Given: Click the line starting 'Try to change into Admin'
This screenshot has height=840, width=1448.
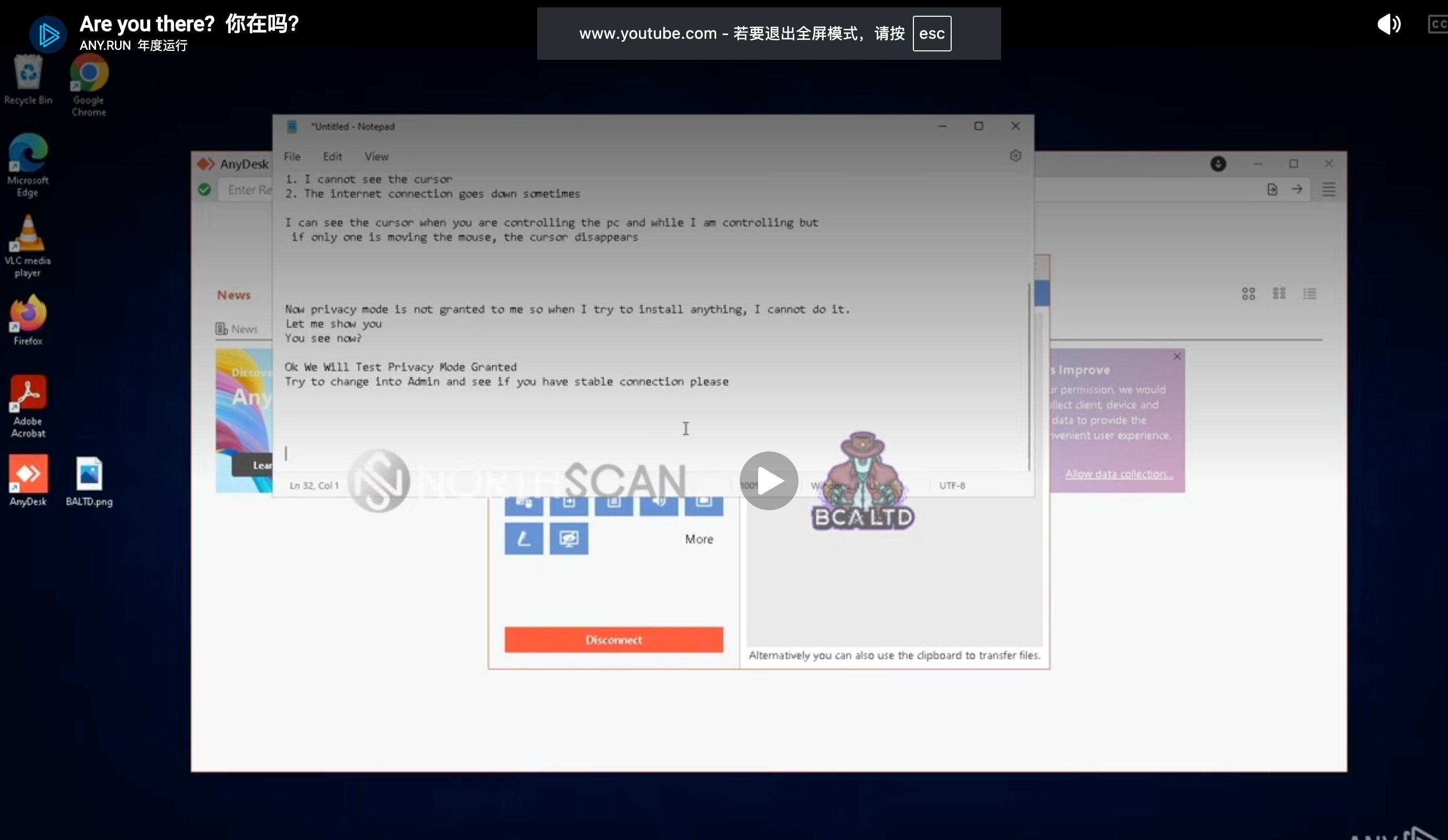Looking at the screenshot, I should (507, 381).
